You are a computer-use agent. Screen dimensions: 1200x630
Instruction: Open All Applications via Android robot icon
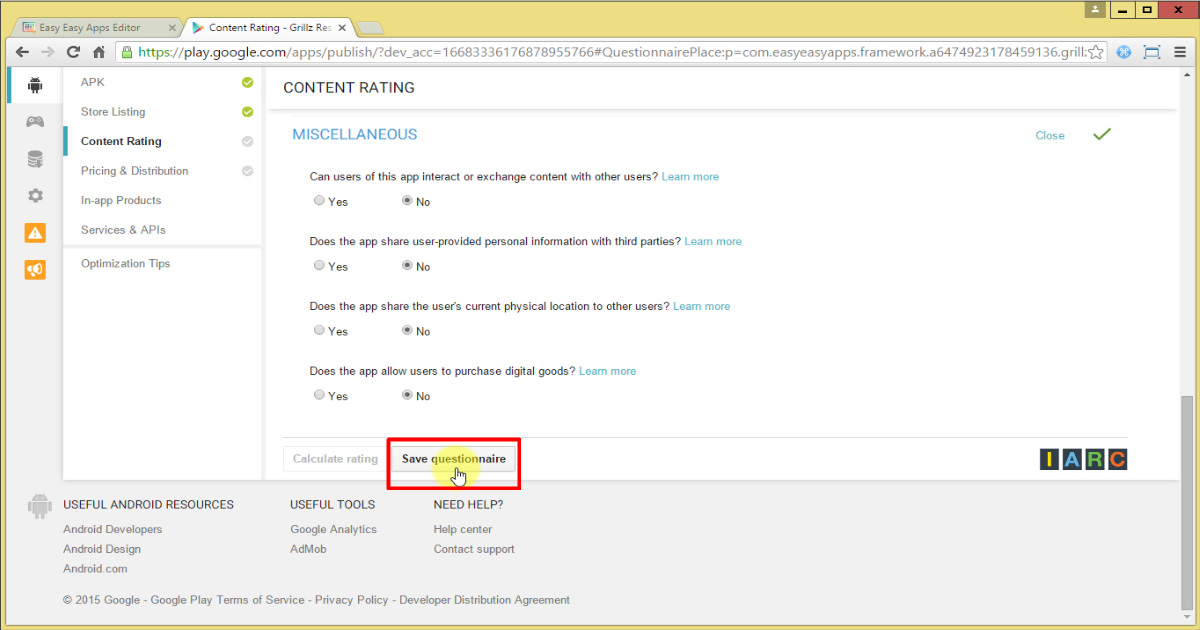pyautogui.click(x=34, y=84)
